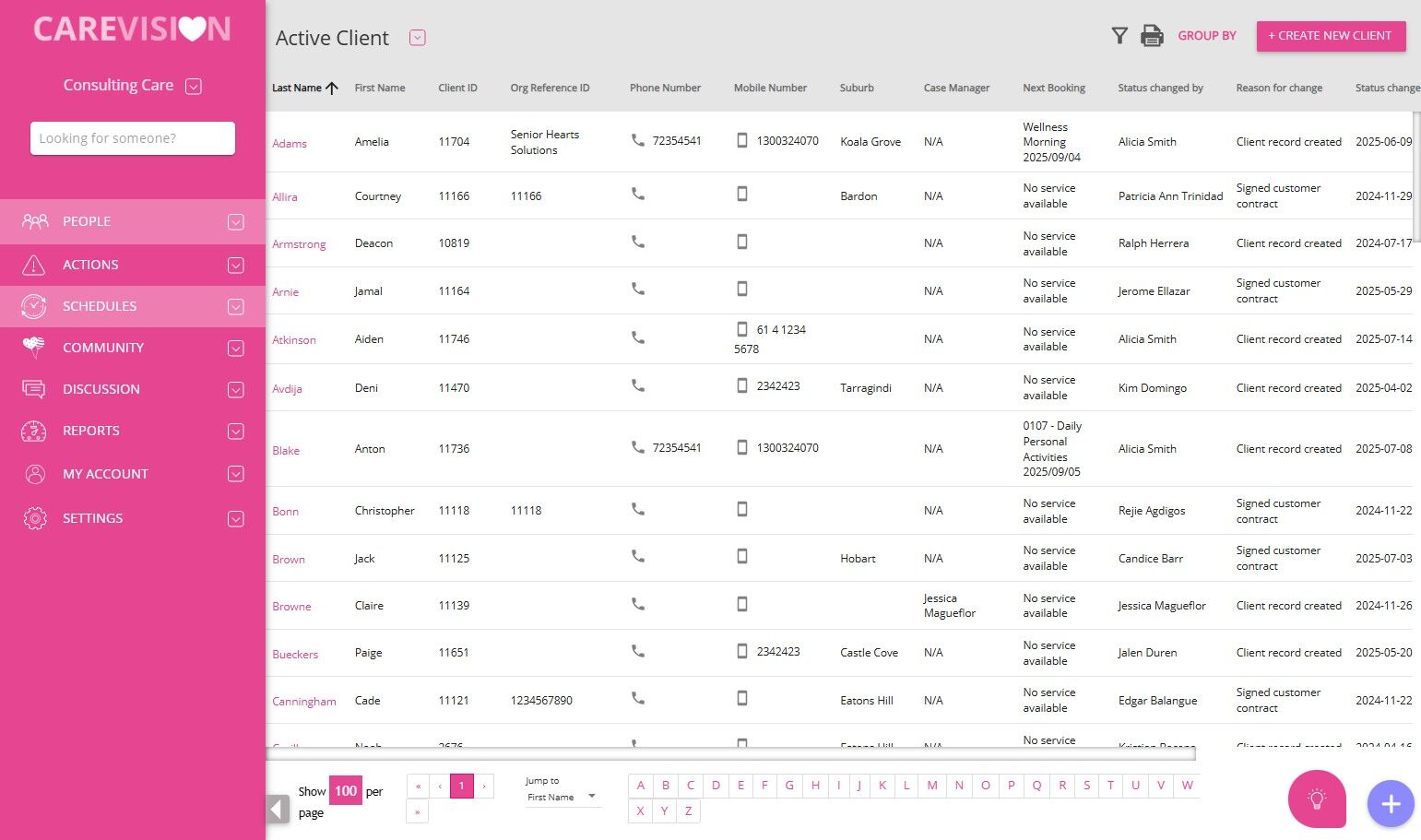The width and height of the screenshot is (1421, 840).
Task: Click the lightbulb tips button
Action: (x=1317, y=799)
